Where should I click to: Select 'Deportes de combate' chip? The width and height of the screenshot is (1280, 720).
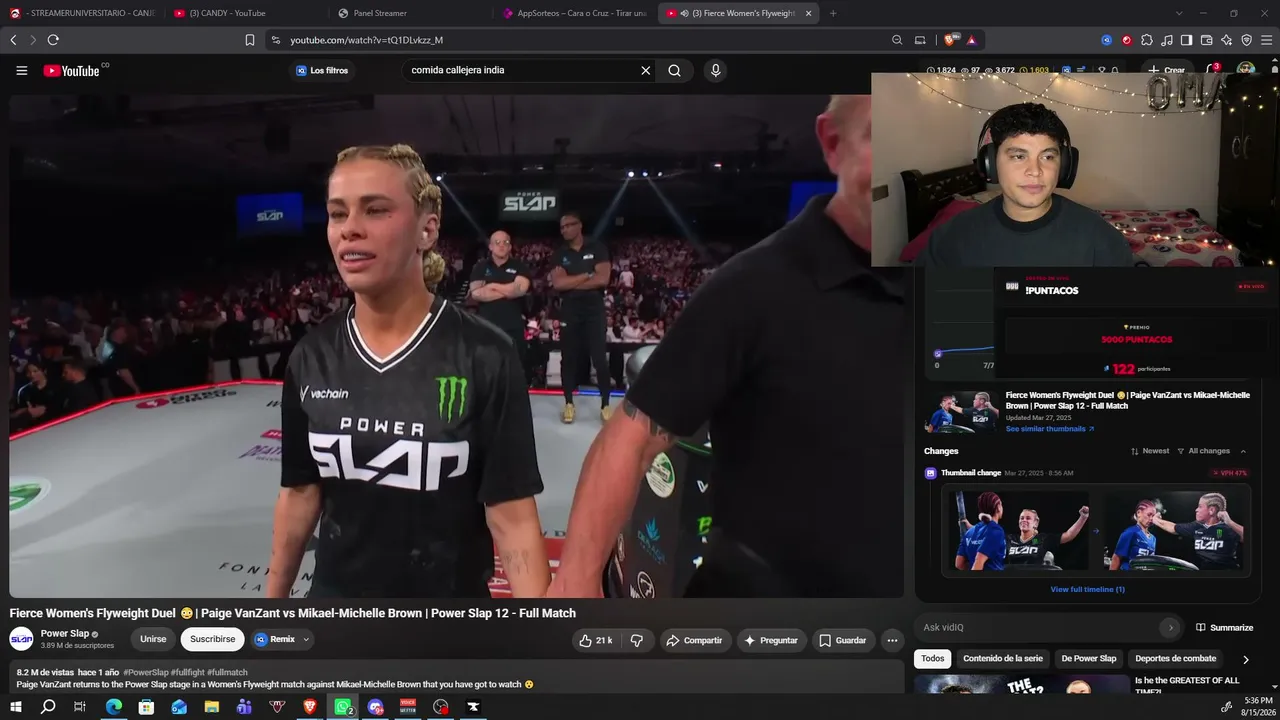point(1176,659)
